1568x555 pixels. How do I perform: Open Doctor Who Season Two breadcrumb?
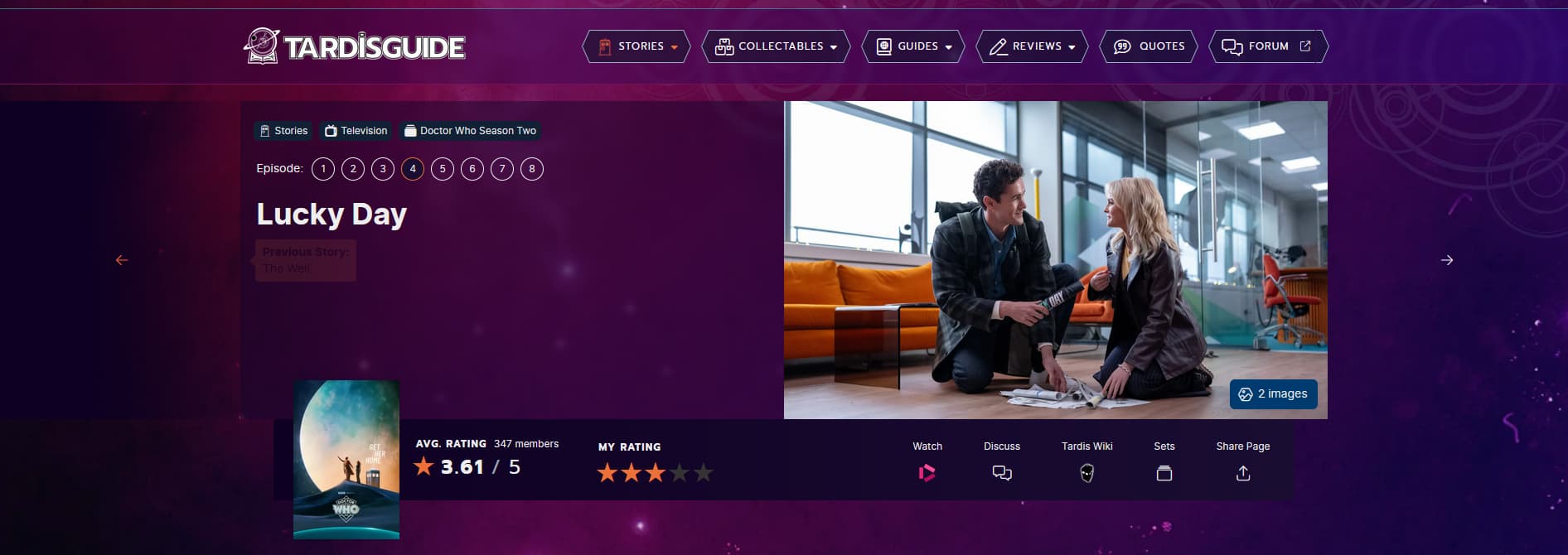click(470, 131)
